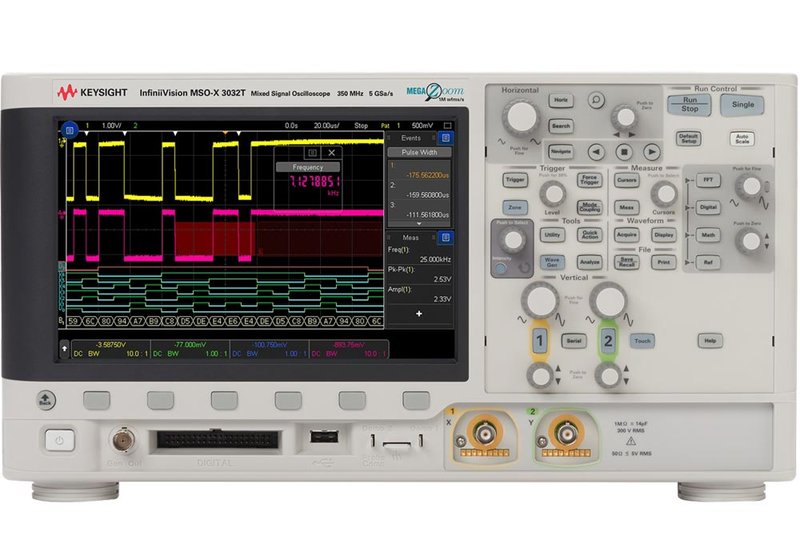
Task: Toggle channel 1 key with yellow ring
Action: click(540, 340)
